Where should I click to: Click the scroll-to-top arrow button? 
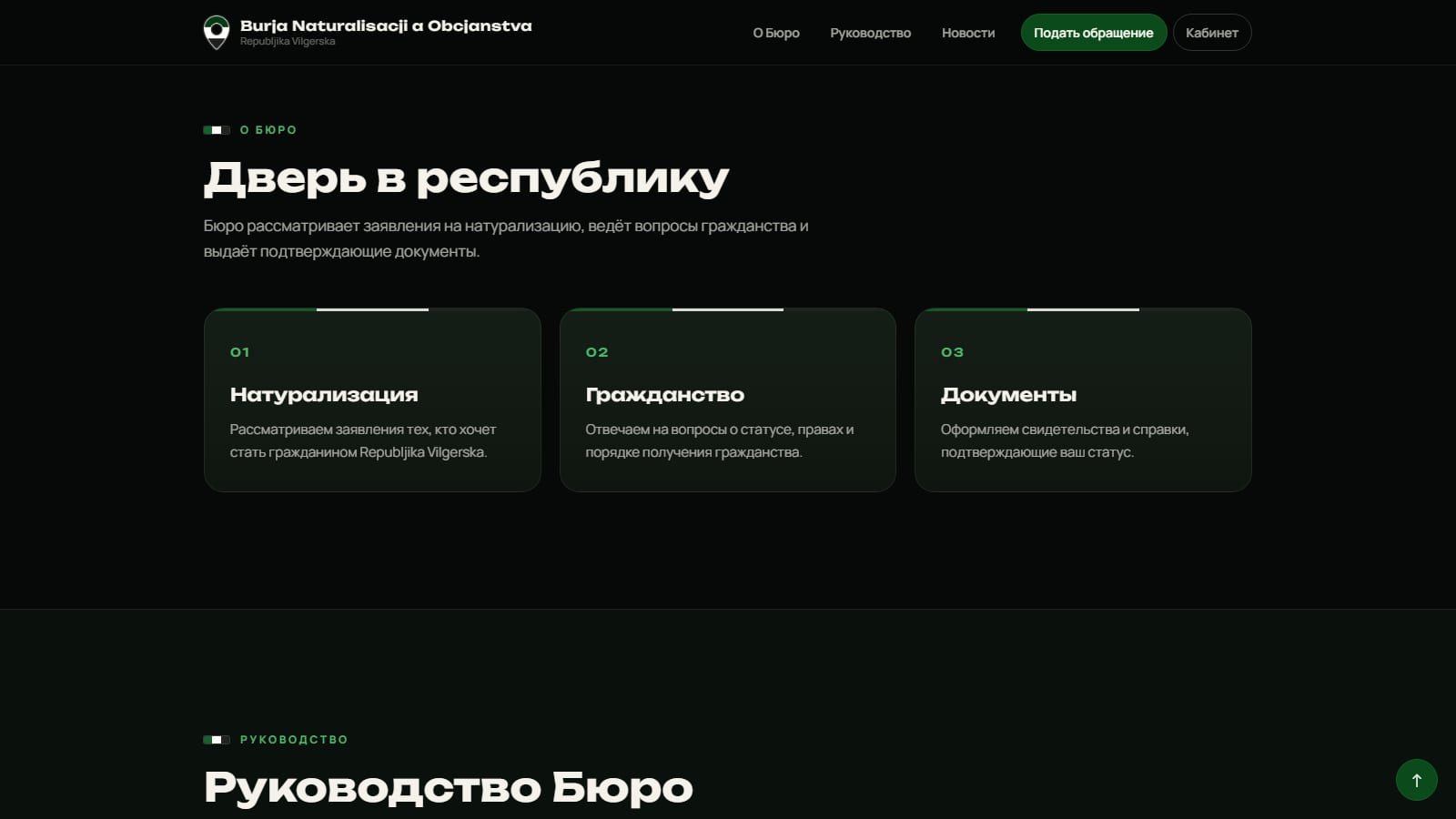click(1416, 780)
